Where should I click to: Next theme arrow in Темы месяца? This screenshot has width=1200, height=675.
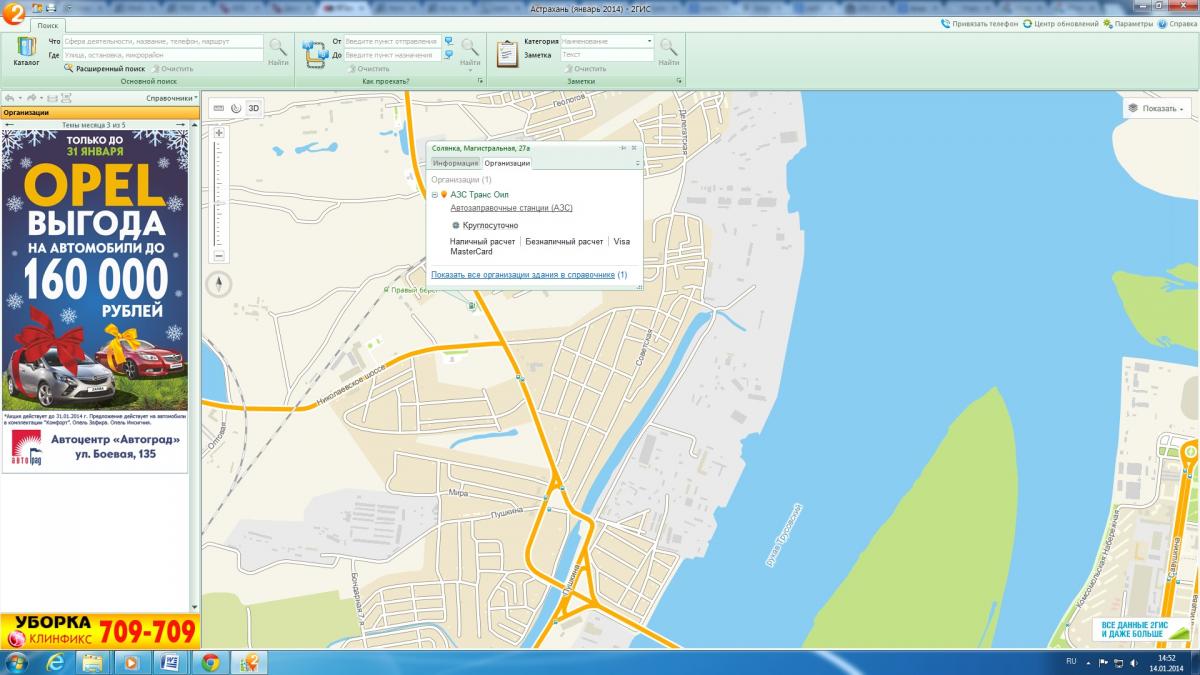(180, 124)
